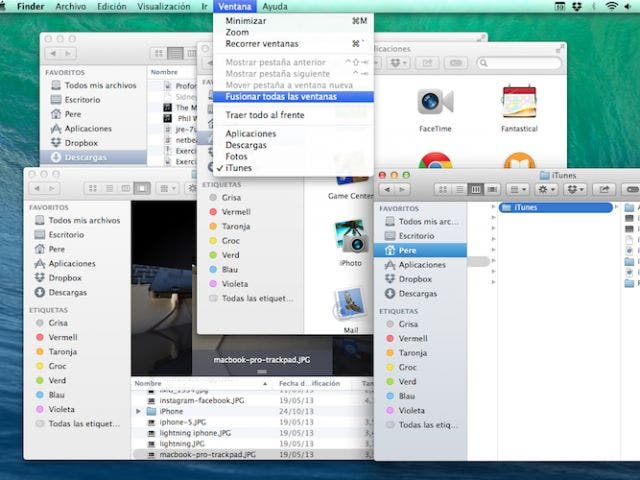This screenshot has width=640, height=480.
Task: Switch iTunes window to list view
Action: 459,188
